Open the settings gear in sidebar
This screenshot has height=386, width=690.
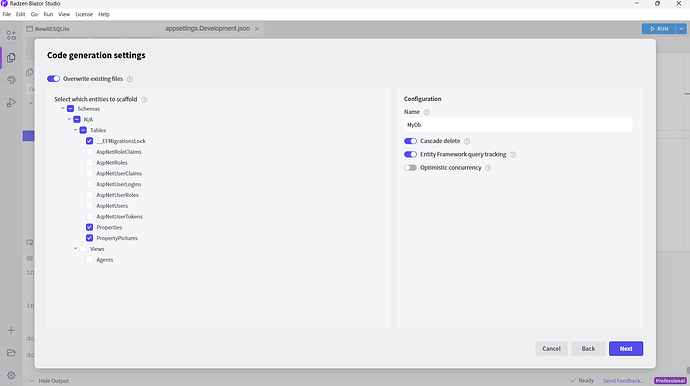[x=11, y=375]
